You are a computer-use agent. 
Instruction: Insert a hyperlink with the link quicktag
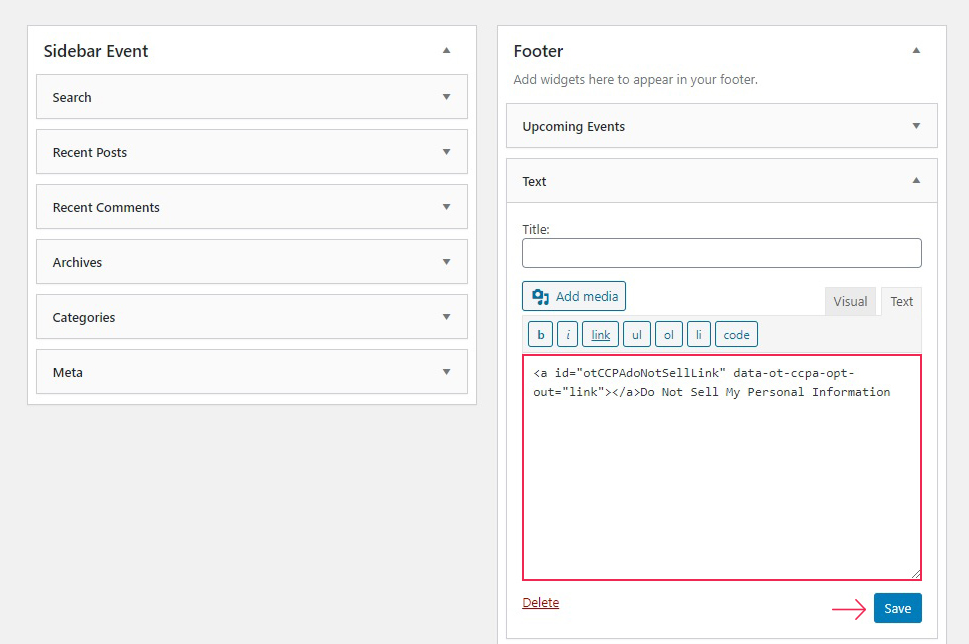click(600, 334)
